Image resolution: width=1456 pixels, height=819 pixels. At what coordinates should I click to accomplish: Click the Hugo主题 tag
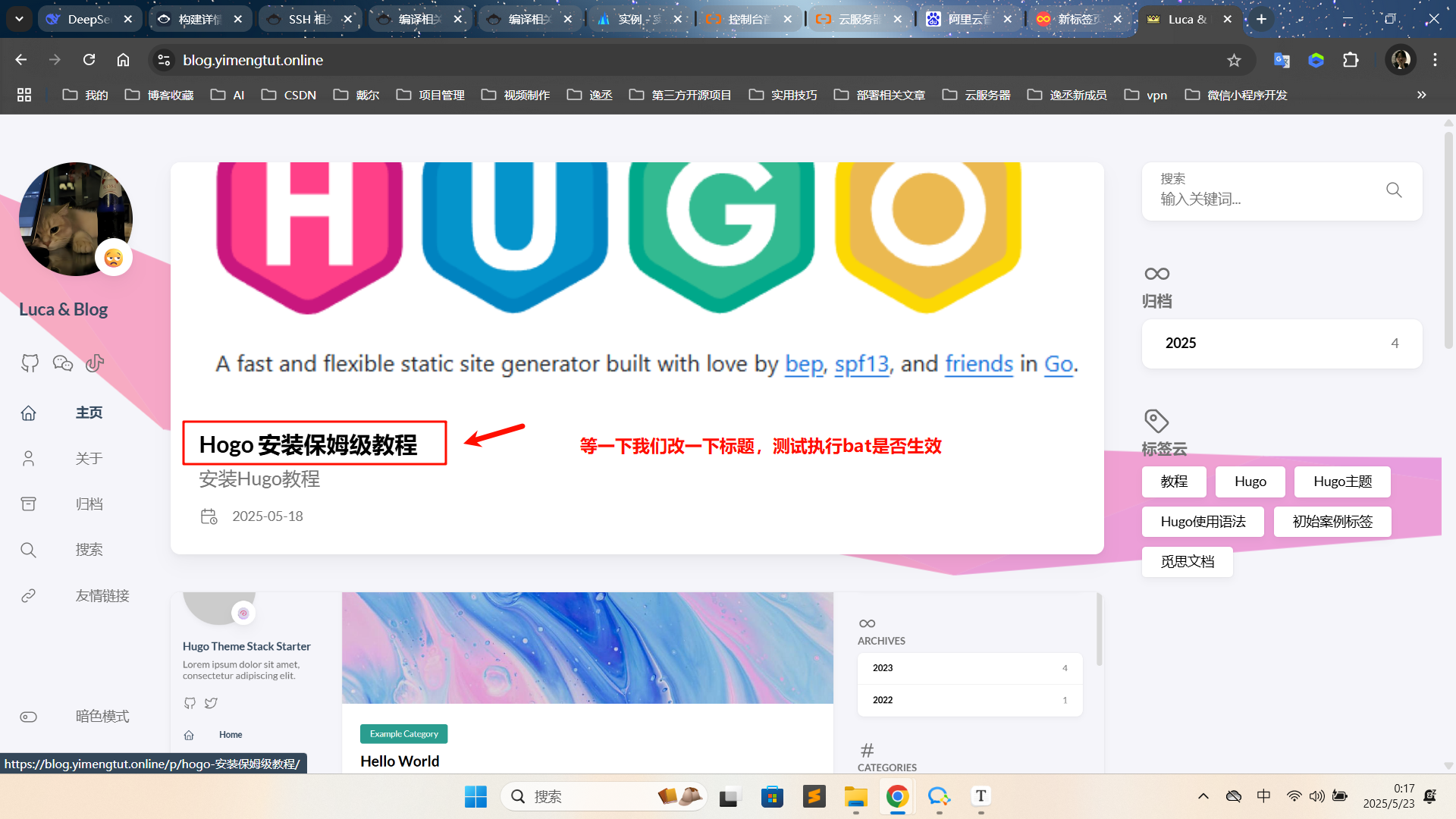tap(1342, 482)
